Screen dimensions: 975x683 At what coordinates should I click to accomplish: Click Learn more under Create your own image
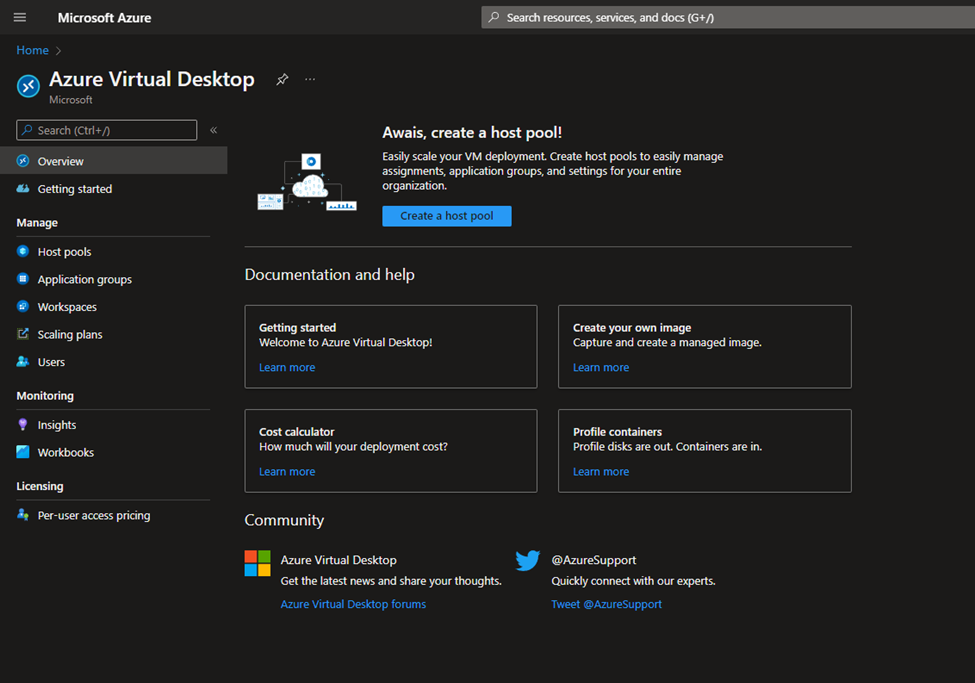click(601, 368)
